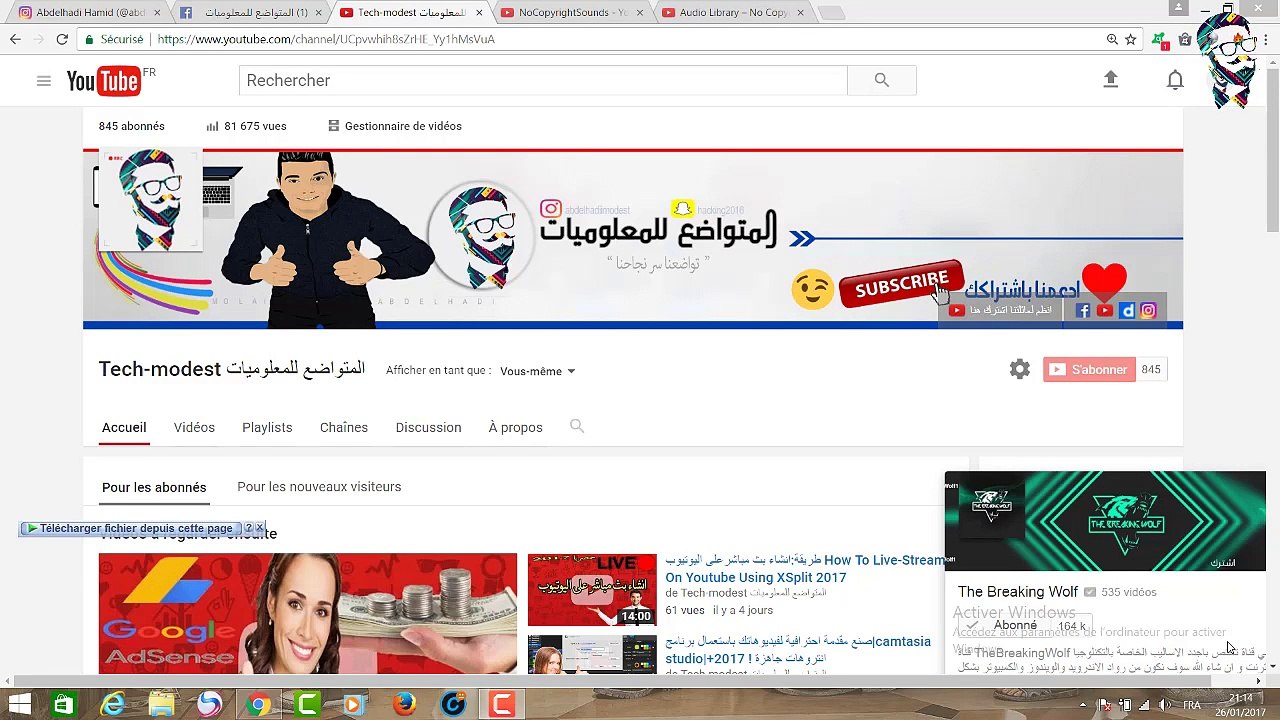Viewport: 1280px width, 720px height.
Task: Click the green lock Sécurisé icon
Action: point(89,39)
